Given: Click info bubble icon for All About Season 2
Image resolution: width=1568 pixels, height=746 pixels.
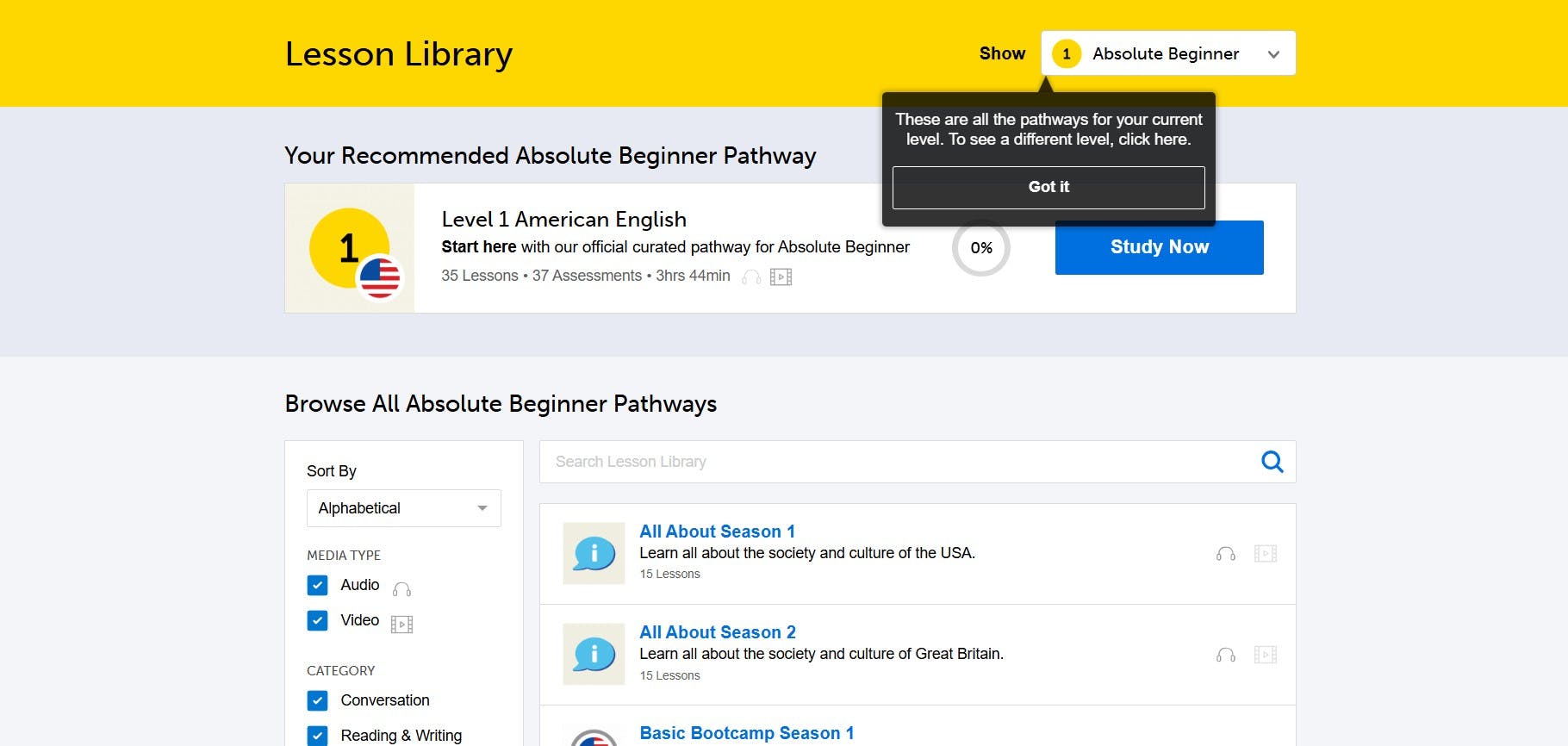Looking at the screenshot, I should (x=594, y=654).
